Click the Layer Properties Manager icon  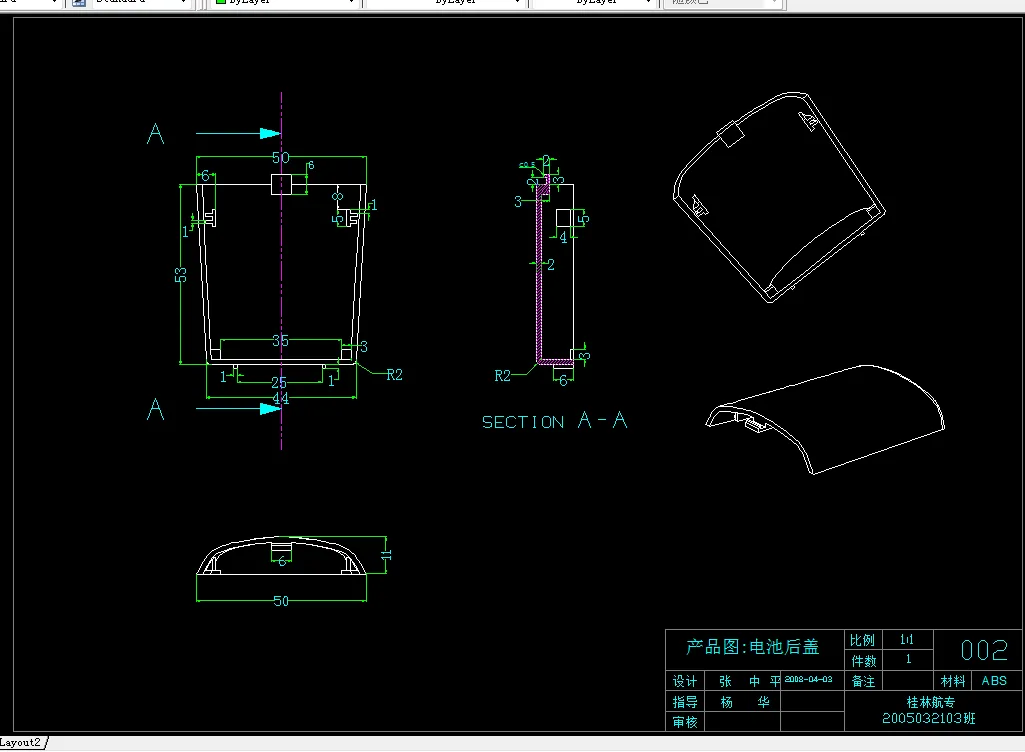click(x=77, y=4)
